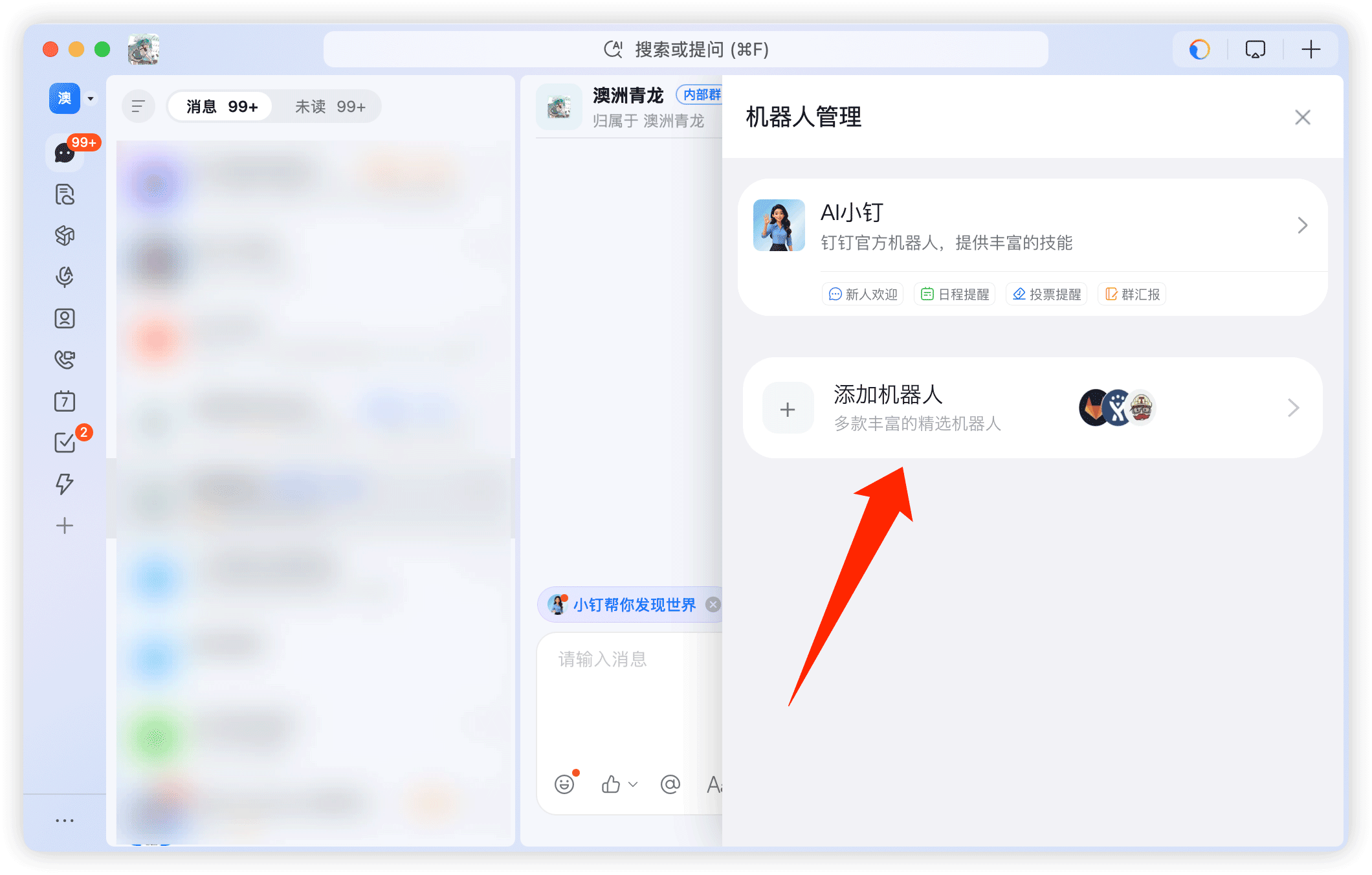Switch to the 未读 tab

(x=331, y=106)
